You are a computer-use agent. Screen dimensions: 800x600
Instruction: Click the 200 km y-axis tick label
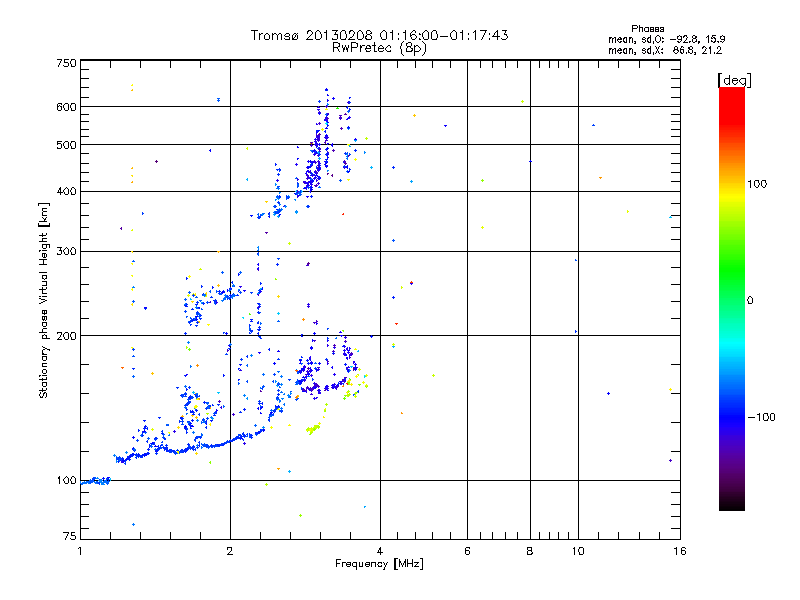pyautogui.click(x=66, y=336)
